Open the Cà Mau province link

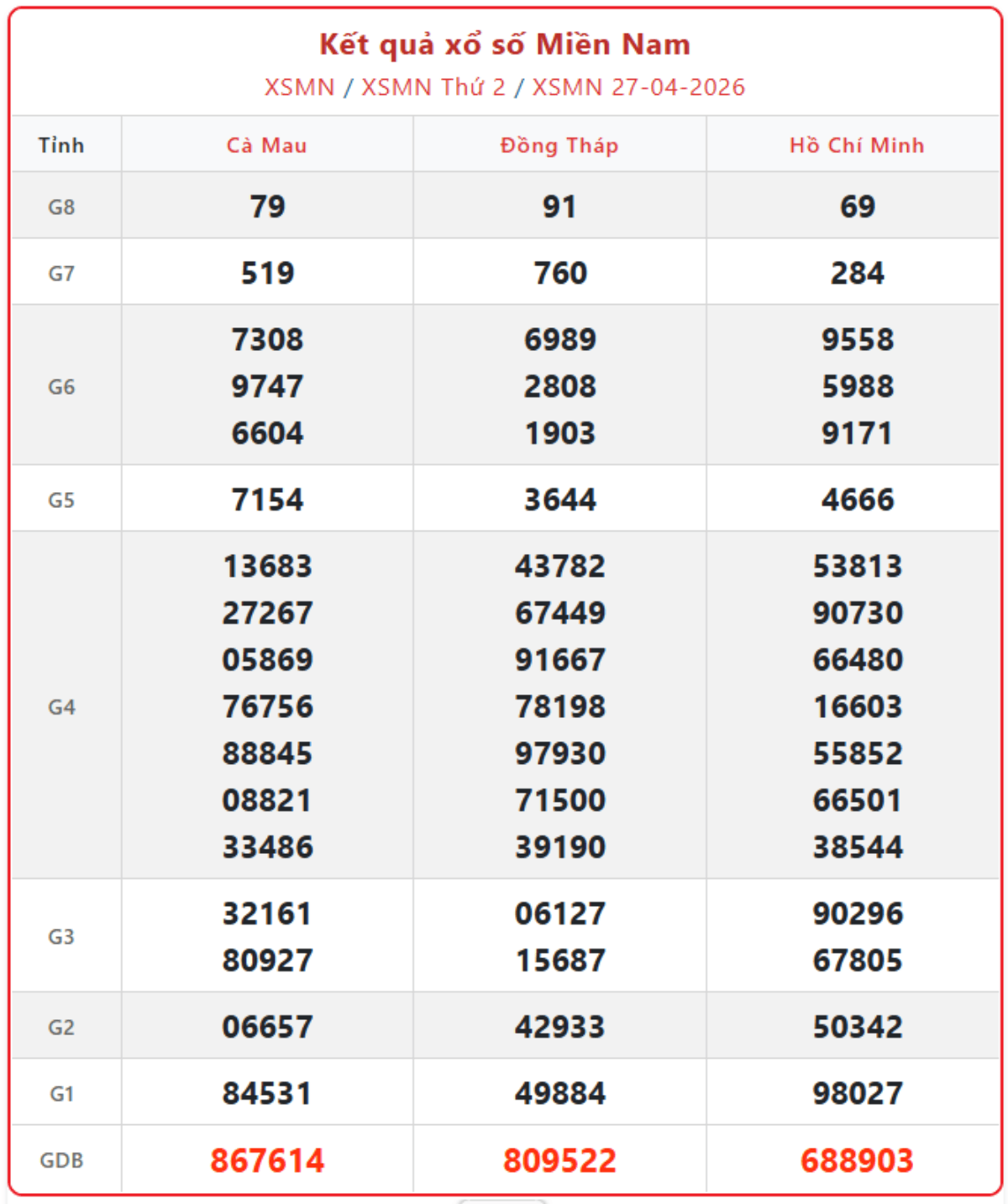(267, 145)
